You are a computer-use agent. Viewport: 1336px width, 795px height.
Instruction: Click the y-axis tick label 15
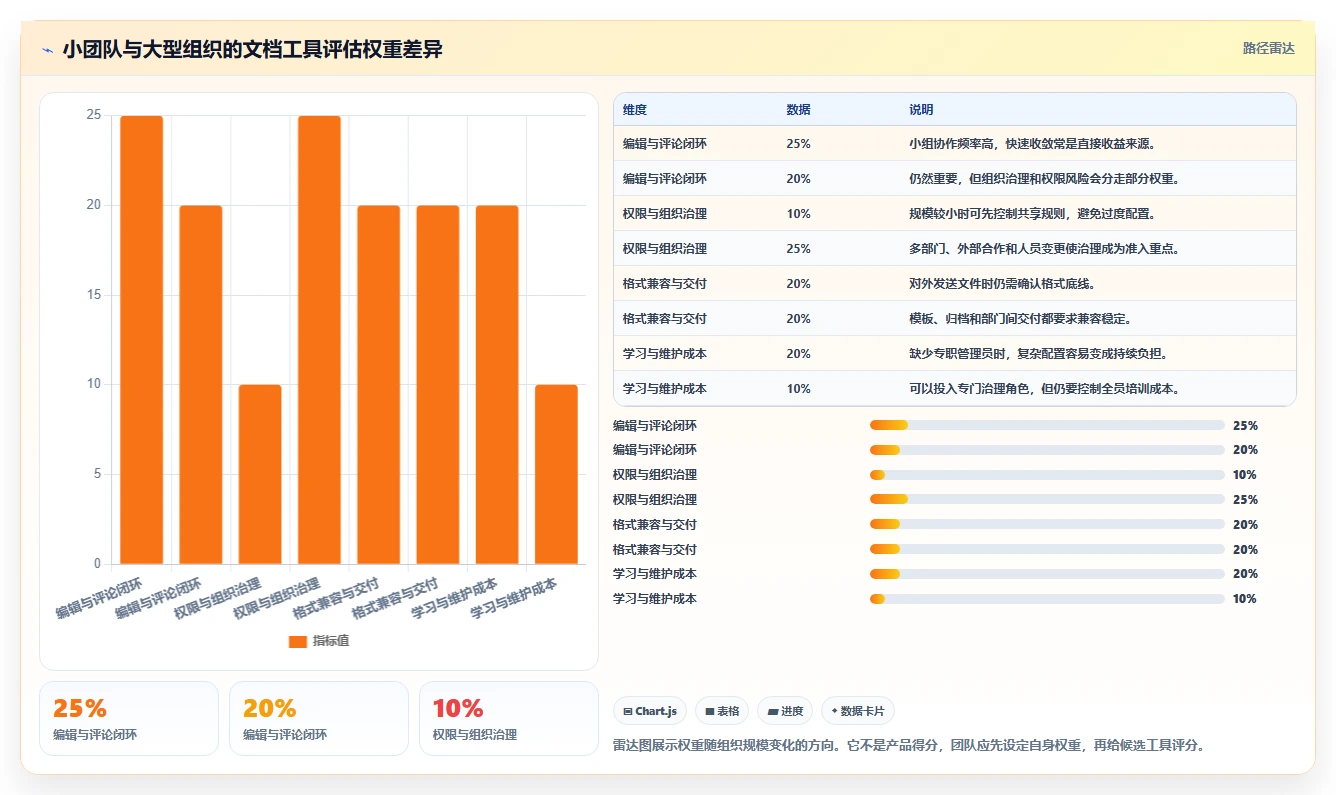click(x=94, y=295)
